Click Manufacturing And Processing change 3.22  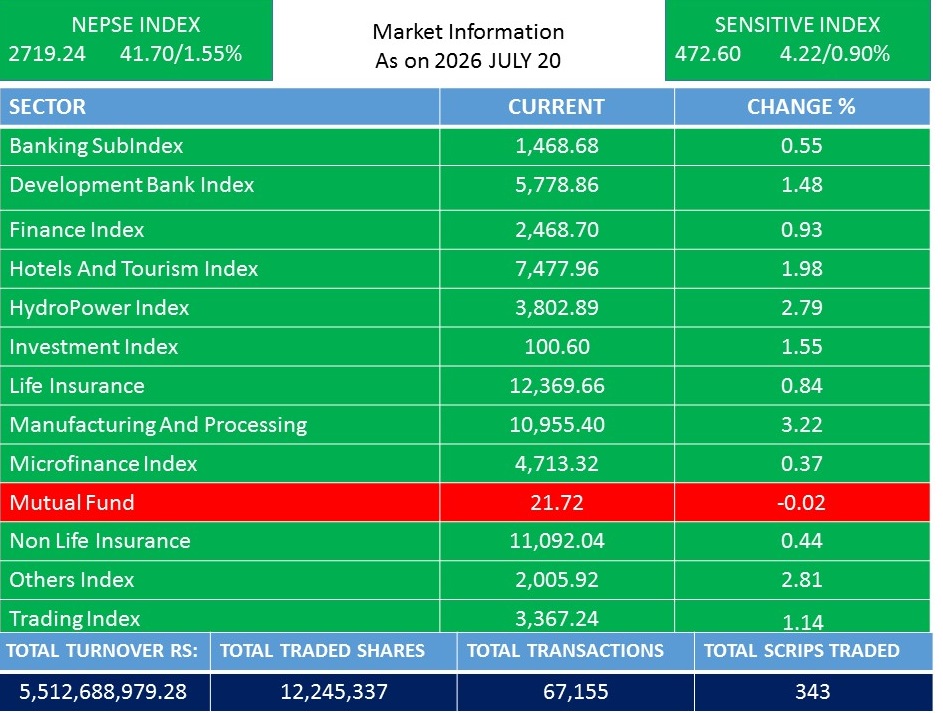pyautogui.click(x=802, y=425)
